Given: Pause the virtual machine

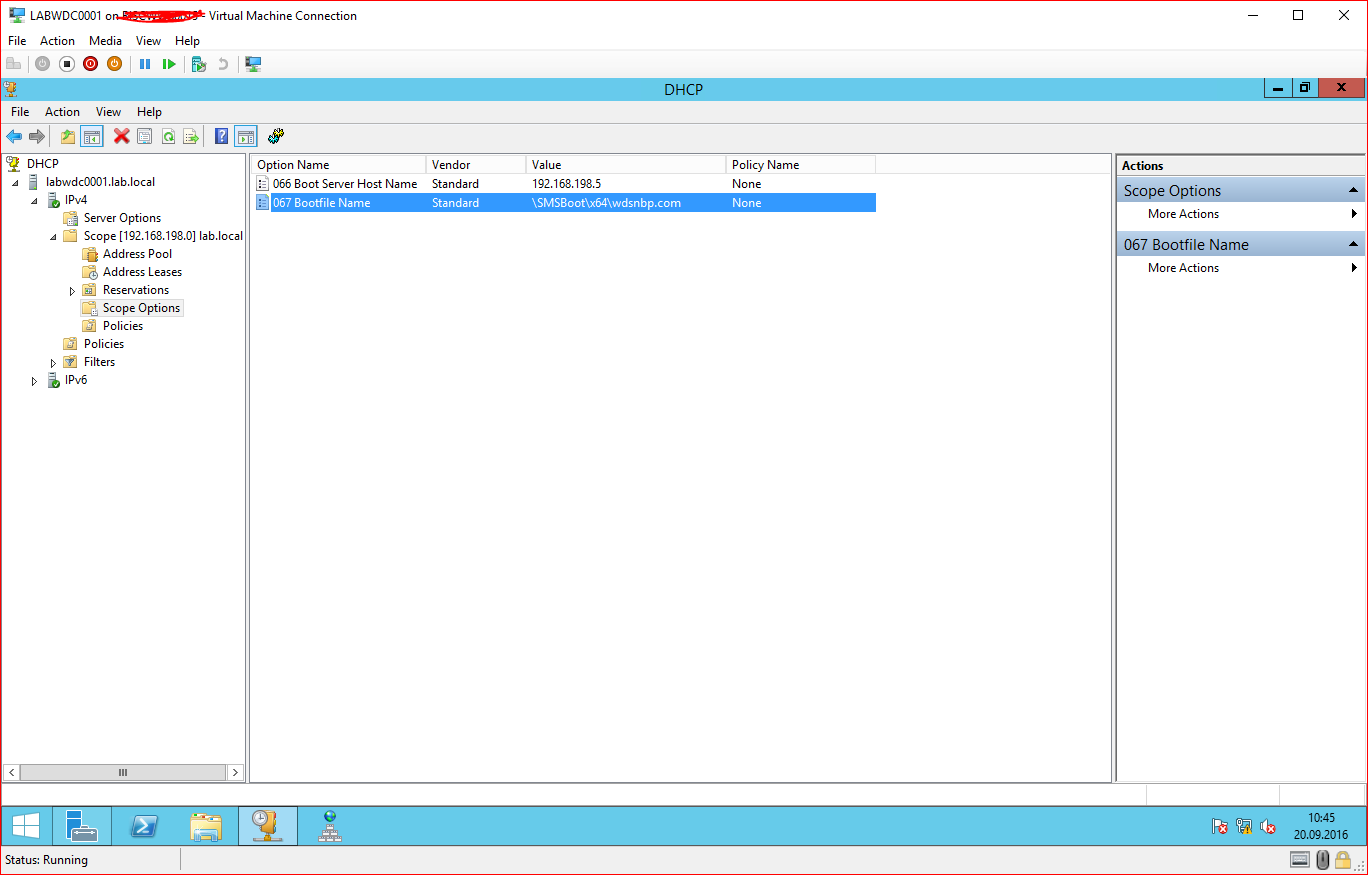Looking at the screenshot, I should (x=145, y=64).
